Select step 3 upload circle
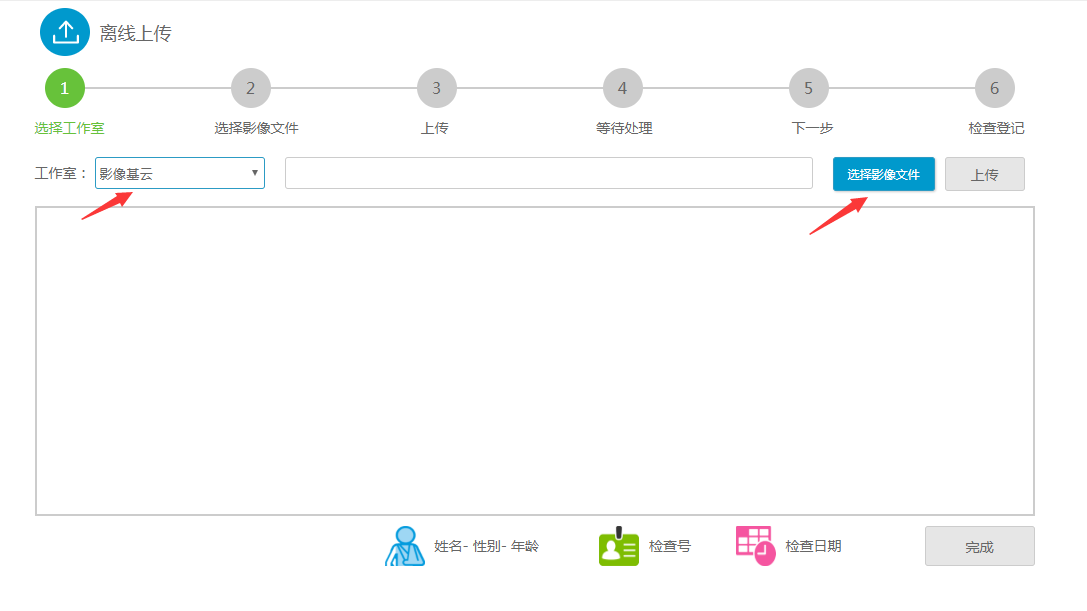This screenshot has height=611, width=1087. [437, 88]
